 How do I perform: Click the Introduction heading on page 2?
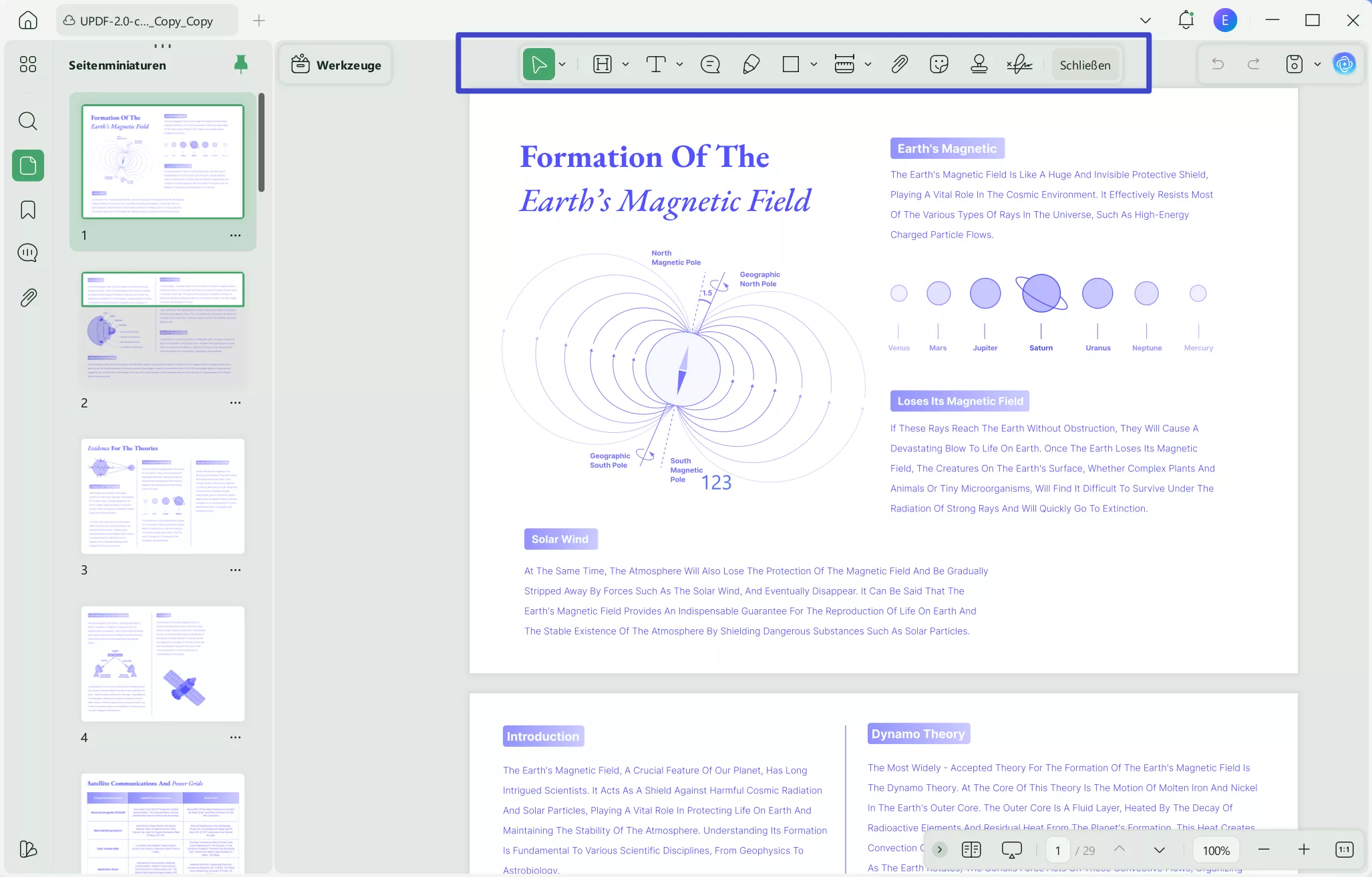[x=543, y=736]
